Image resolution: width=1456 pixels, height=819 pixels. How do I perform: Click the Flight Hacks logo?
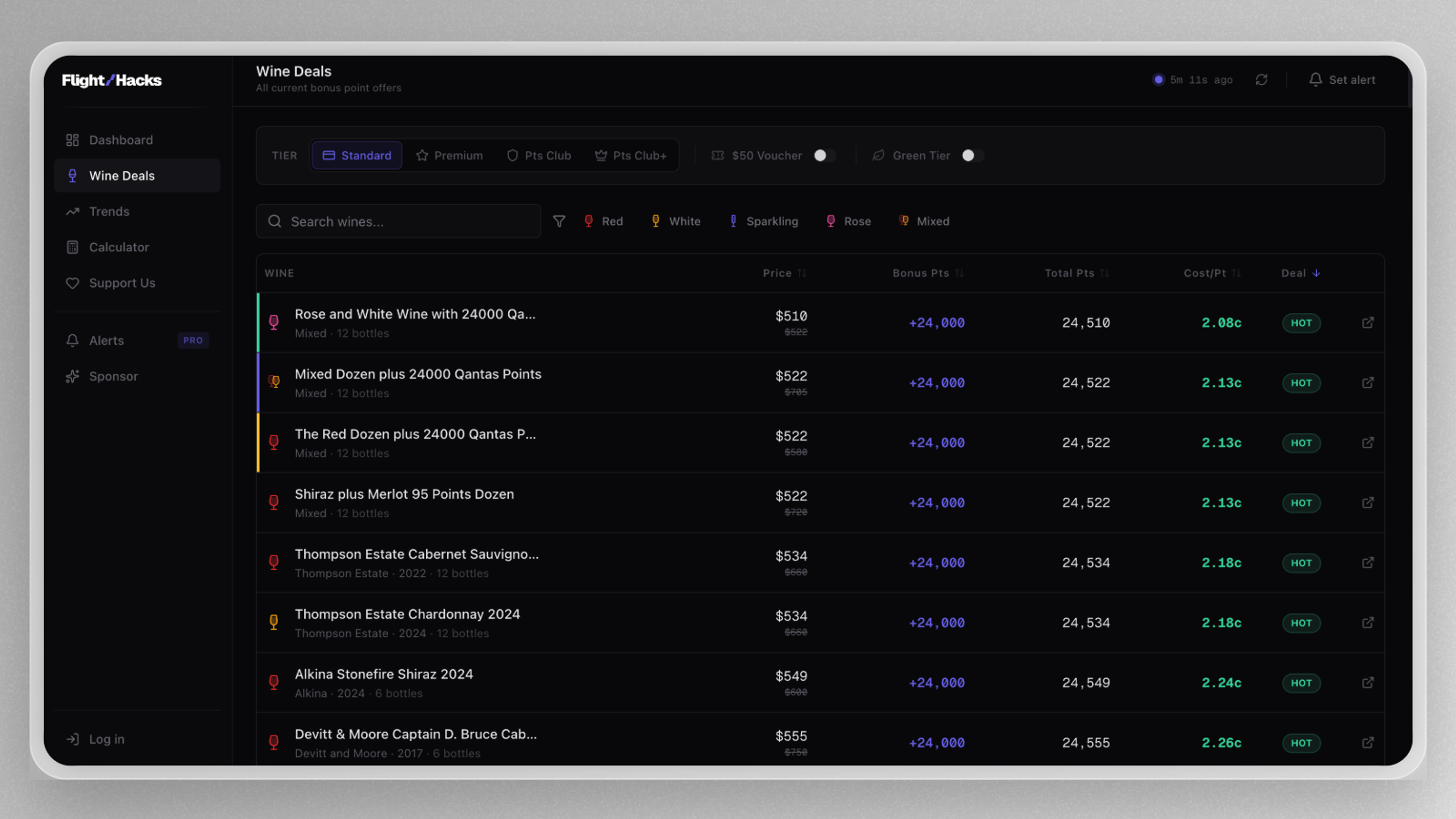click(112, 80)
